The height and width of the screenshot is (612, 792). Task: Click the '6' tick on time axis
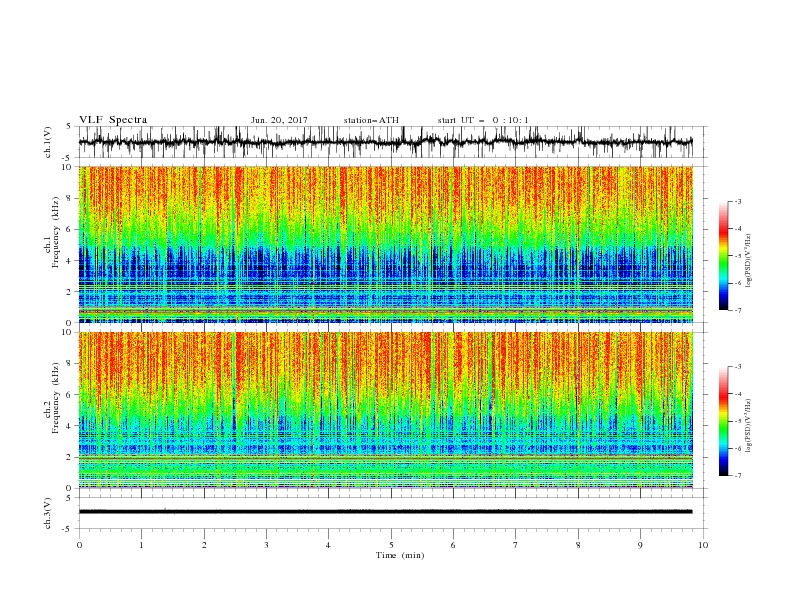pyautogui.click(x=453, y=545)
